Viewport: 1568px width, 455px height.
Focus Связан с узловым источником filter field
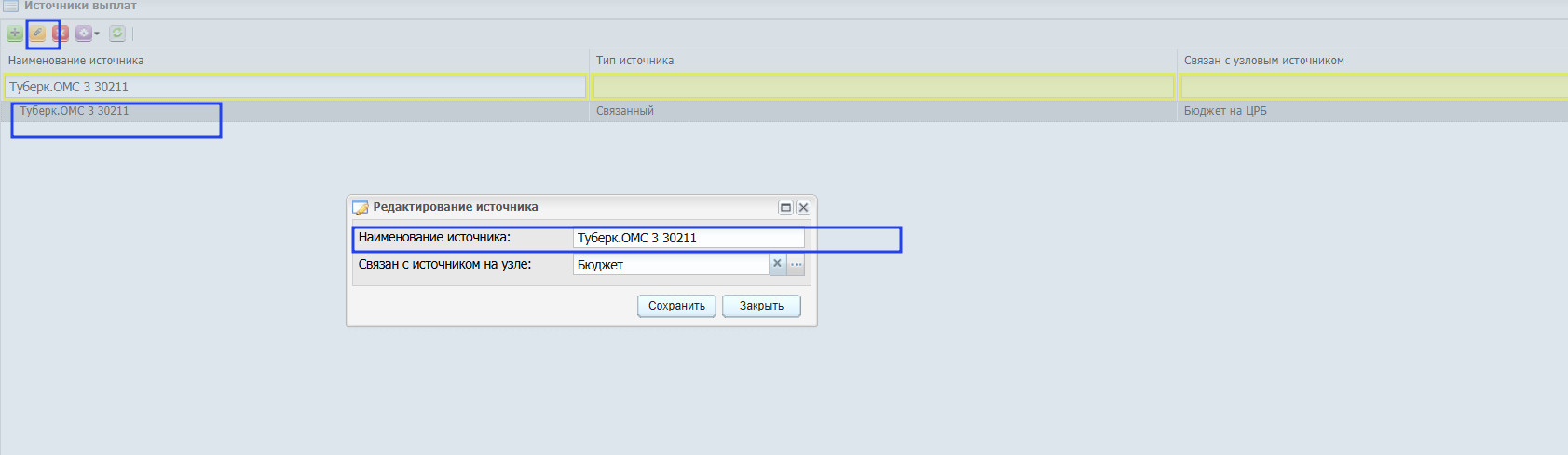pos(1374,87)
